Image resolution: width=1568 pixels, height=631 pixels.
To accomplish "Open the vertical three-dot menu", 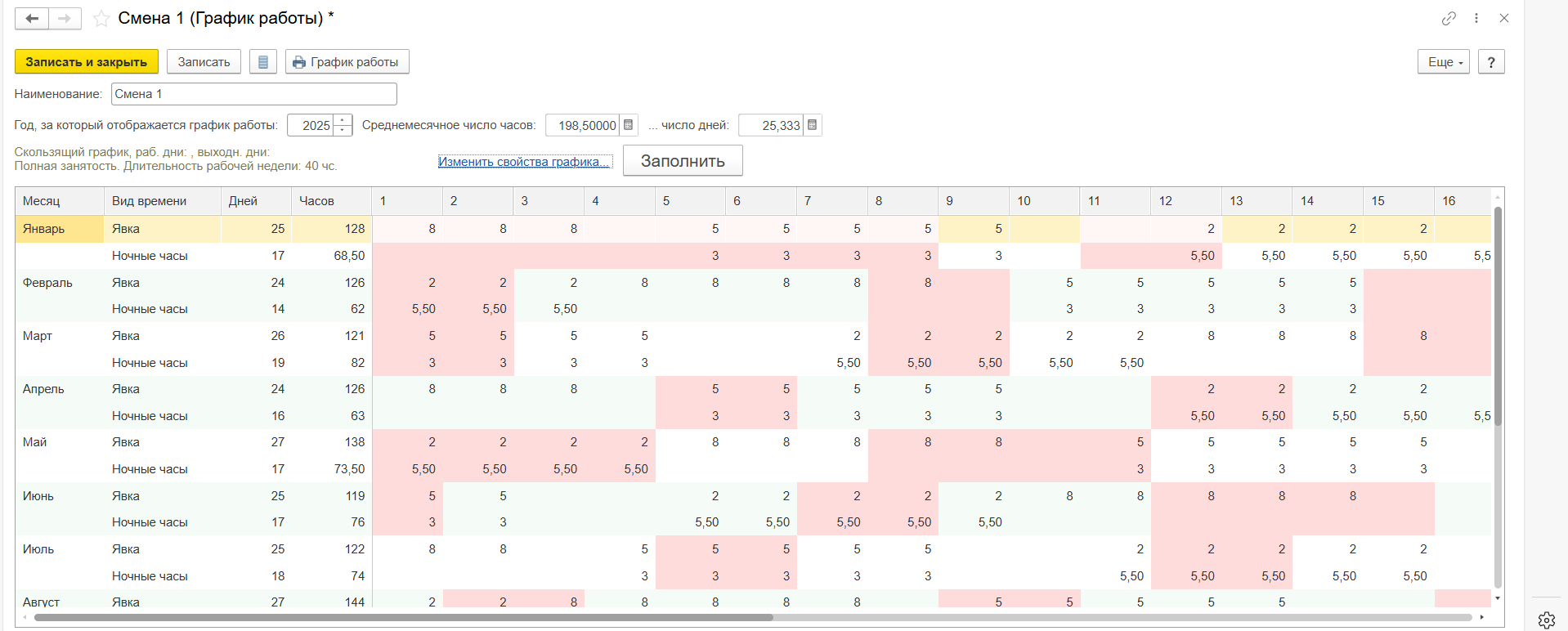I will [1476, 18].
